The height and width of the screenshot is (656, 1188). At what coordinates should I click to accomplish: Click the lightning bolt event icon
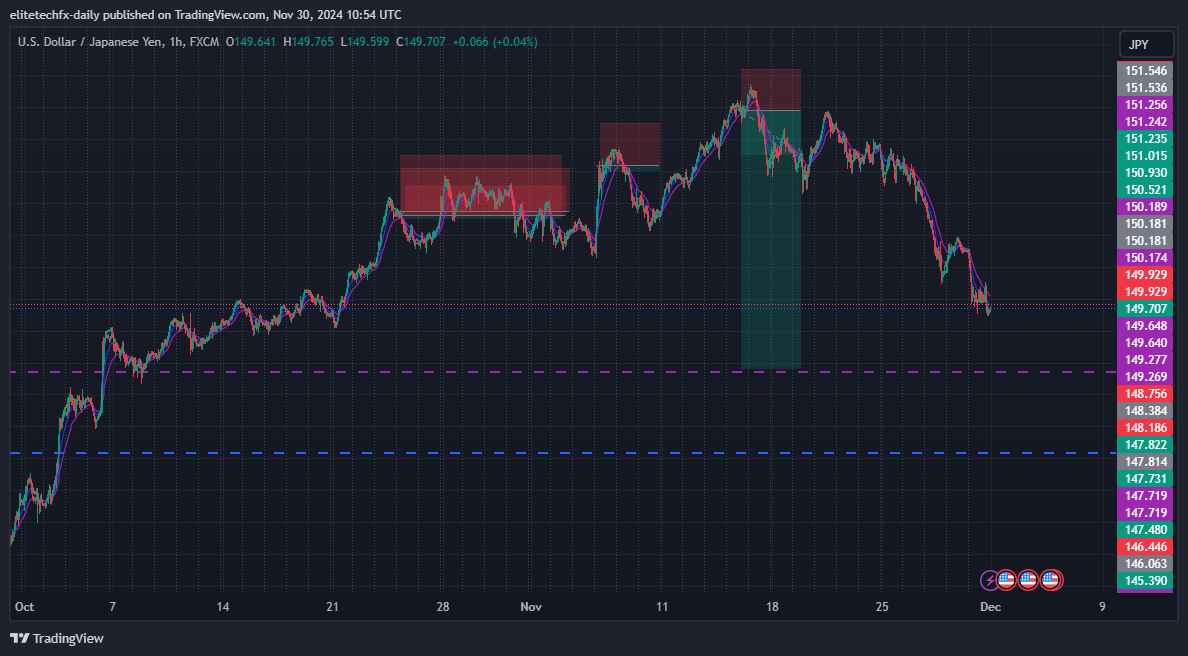coord(989,580)
